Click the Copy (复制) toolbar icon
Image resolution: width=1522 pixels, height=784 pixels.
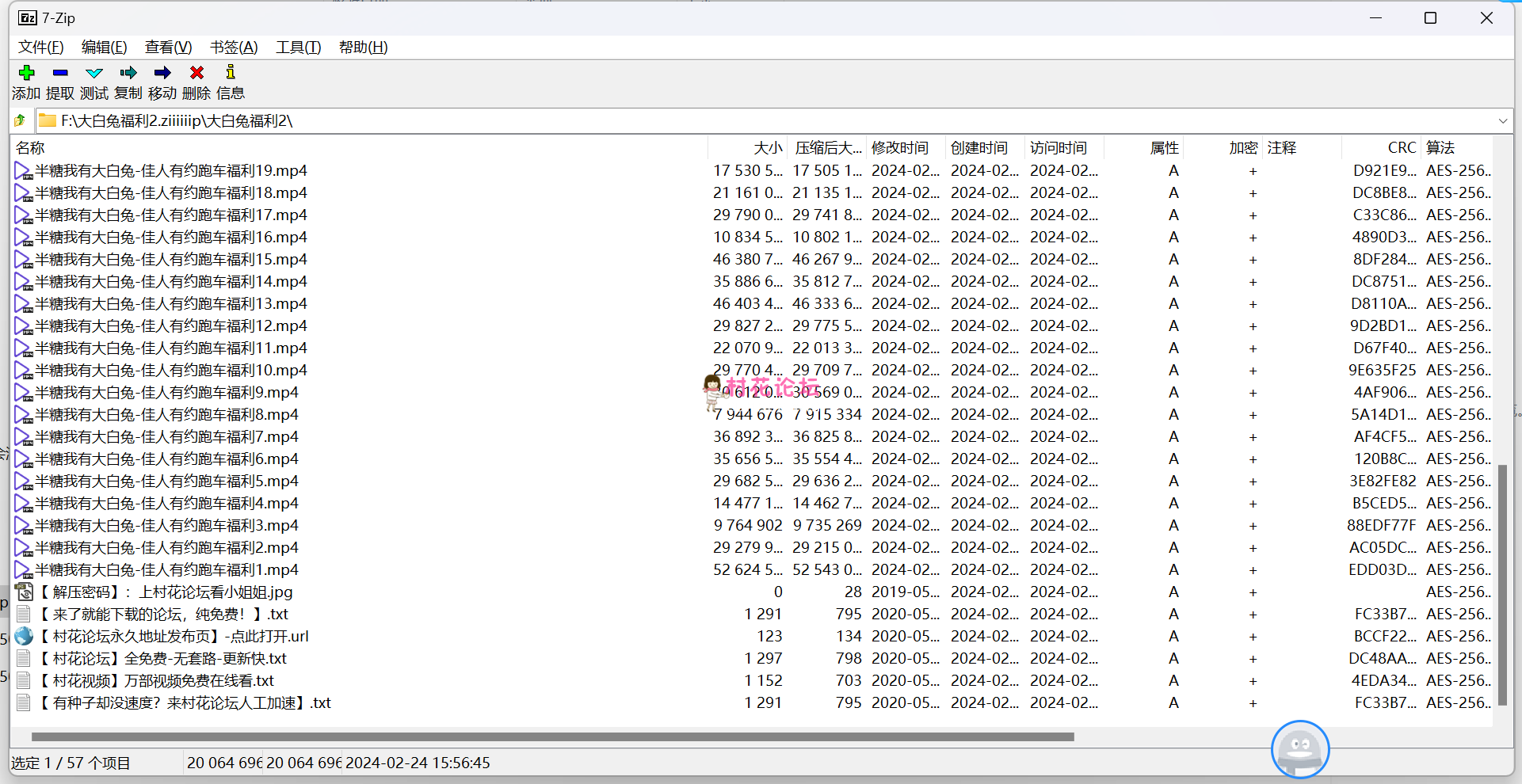pos(128,73)
